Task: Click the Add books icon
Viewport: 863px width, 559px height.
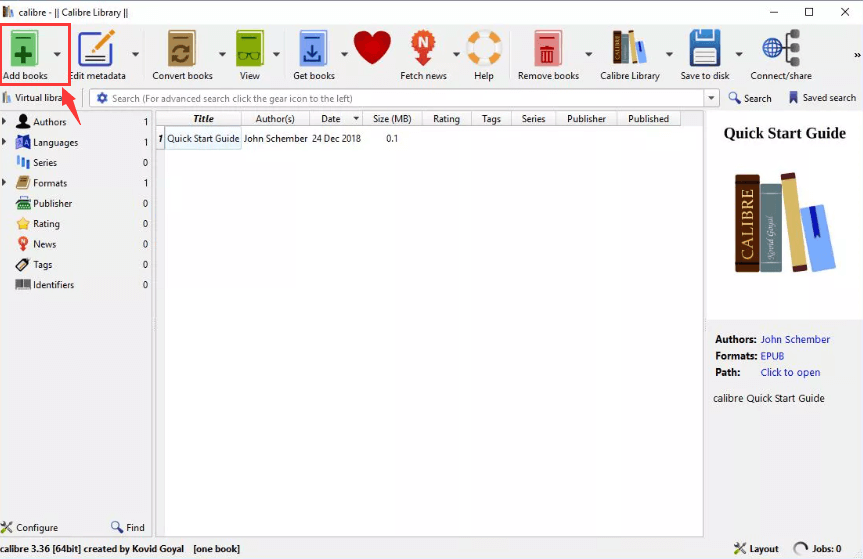Action: coord(24,50)
